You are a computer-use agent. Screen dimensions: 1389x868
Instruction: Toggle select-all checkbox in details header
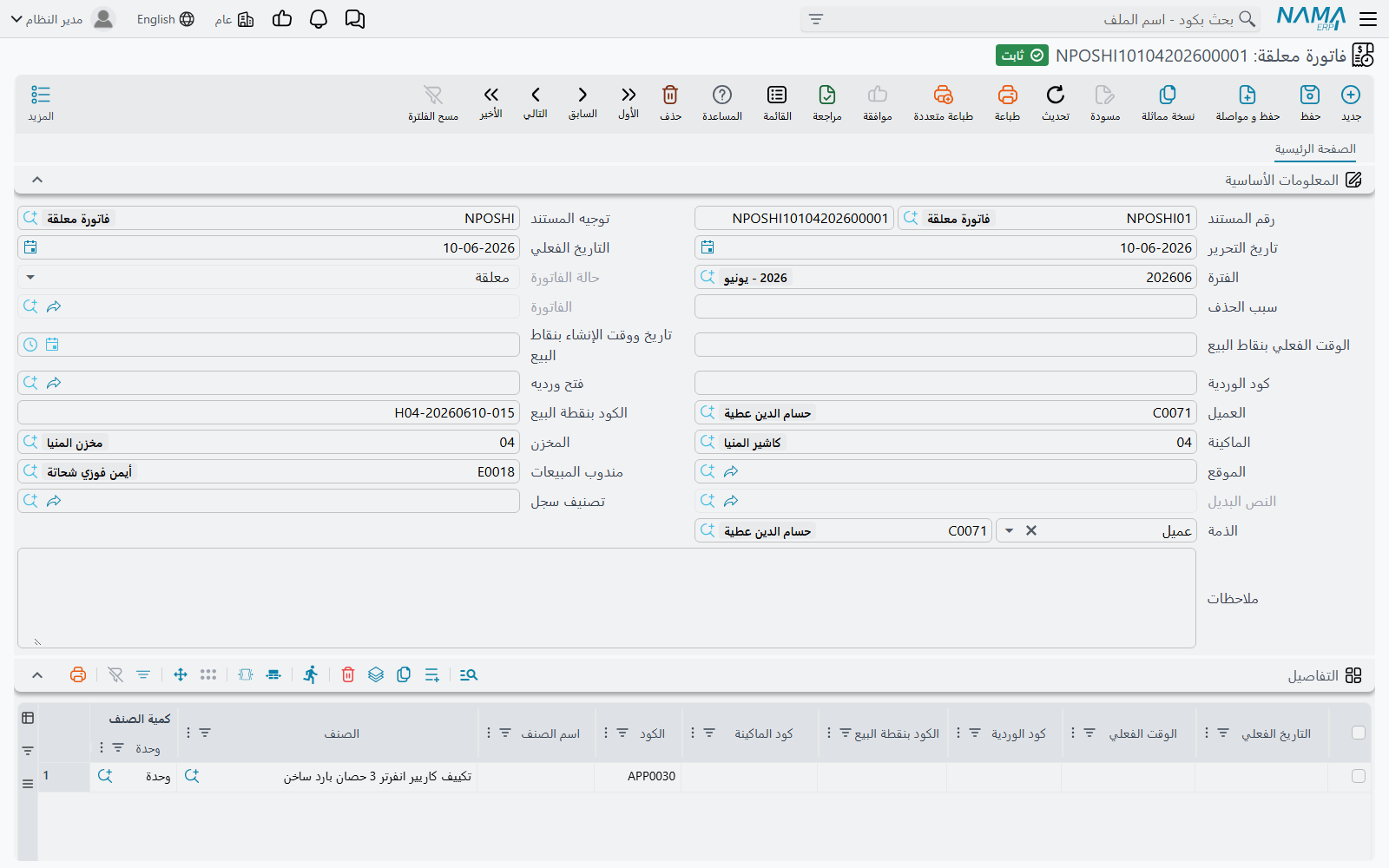point(1359,733)
